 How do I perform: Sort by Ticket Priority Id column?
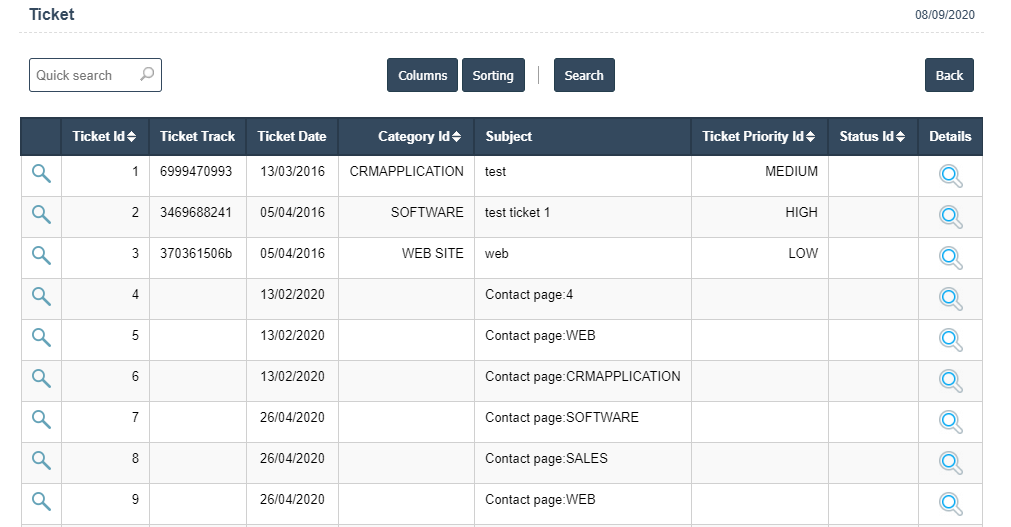coord(759,137)
